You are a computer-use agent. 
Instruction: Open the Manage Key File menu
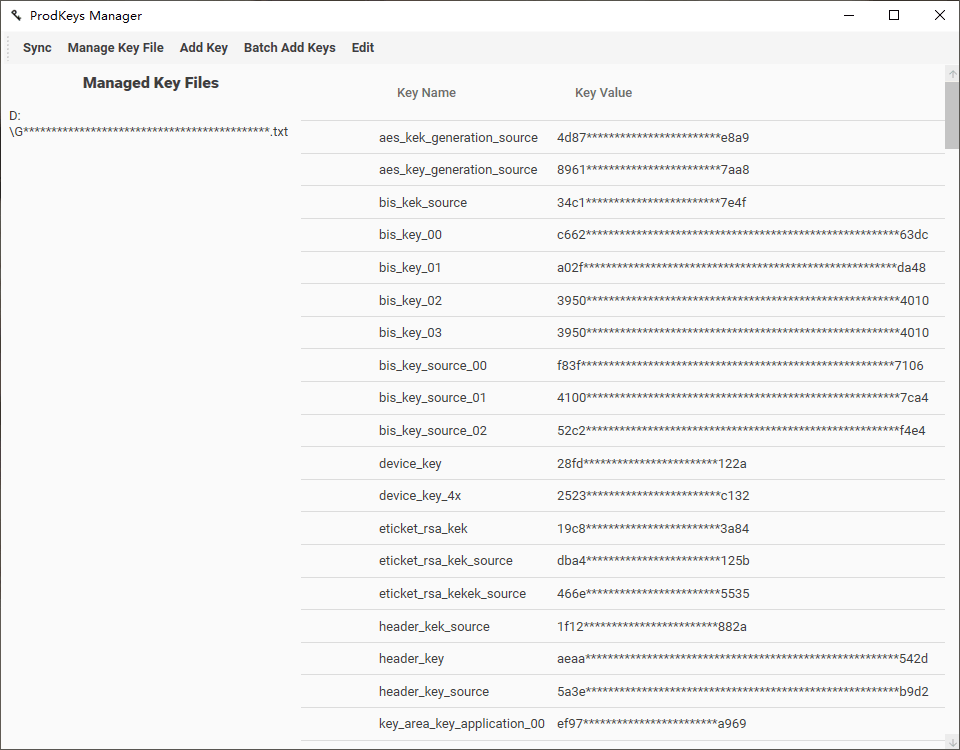tap(115, 48)
